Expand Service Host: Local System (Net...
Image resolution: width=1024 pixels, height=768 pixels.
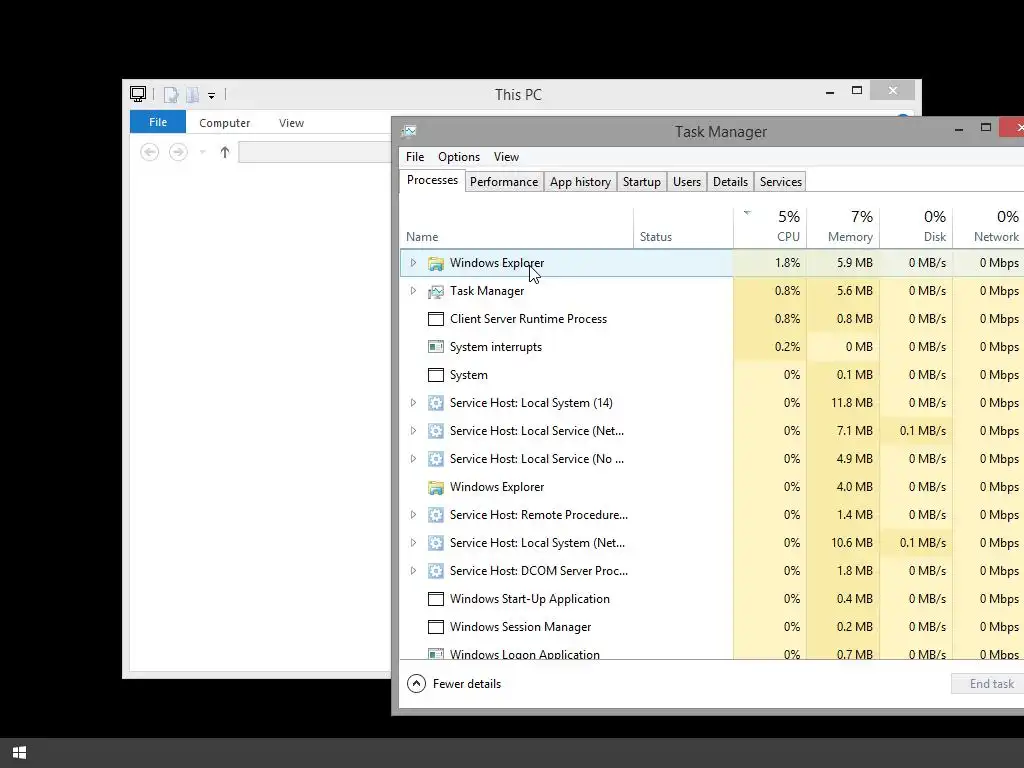coord(413,543)
